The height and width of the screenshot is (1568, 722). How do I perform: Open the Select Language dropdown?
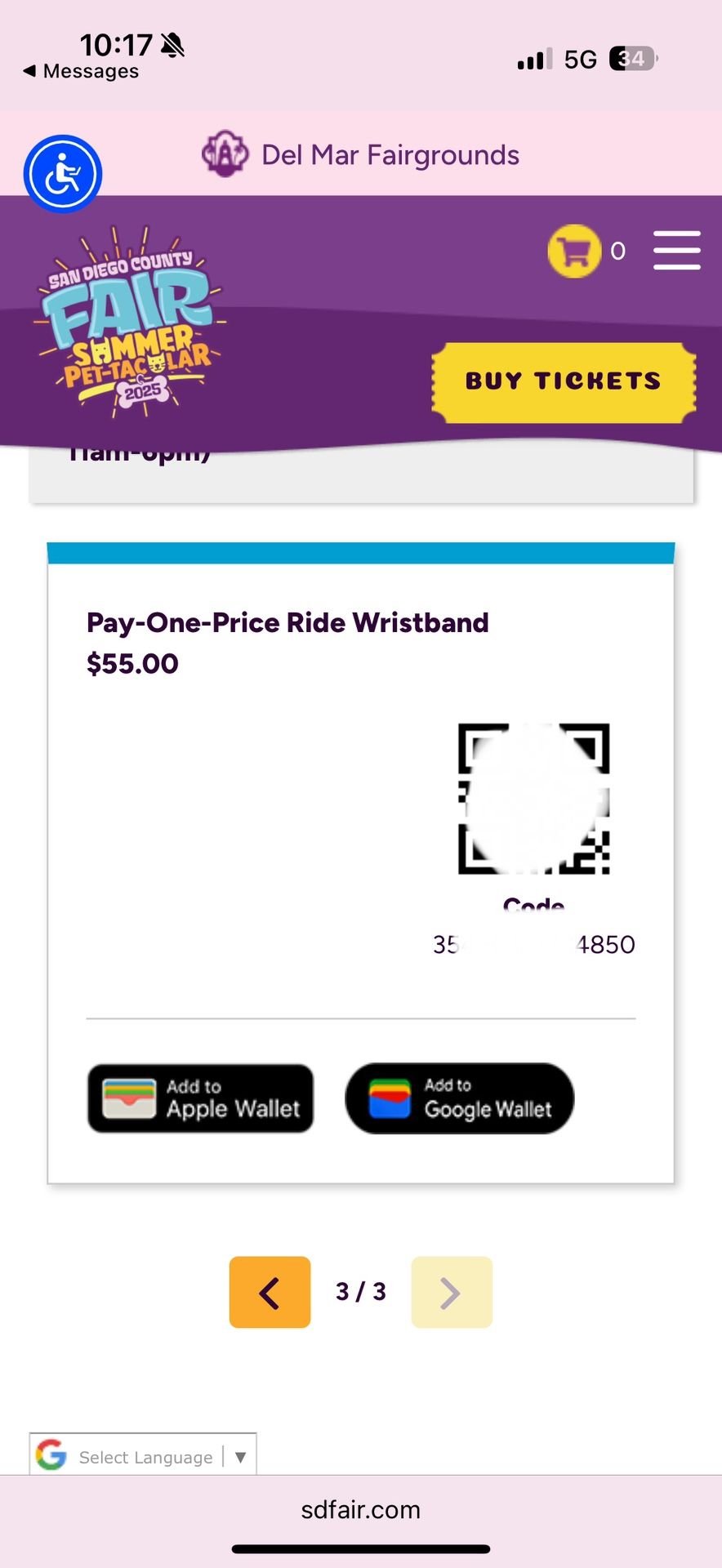point(143,1456)
